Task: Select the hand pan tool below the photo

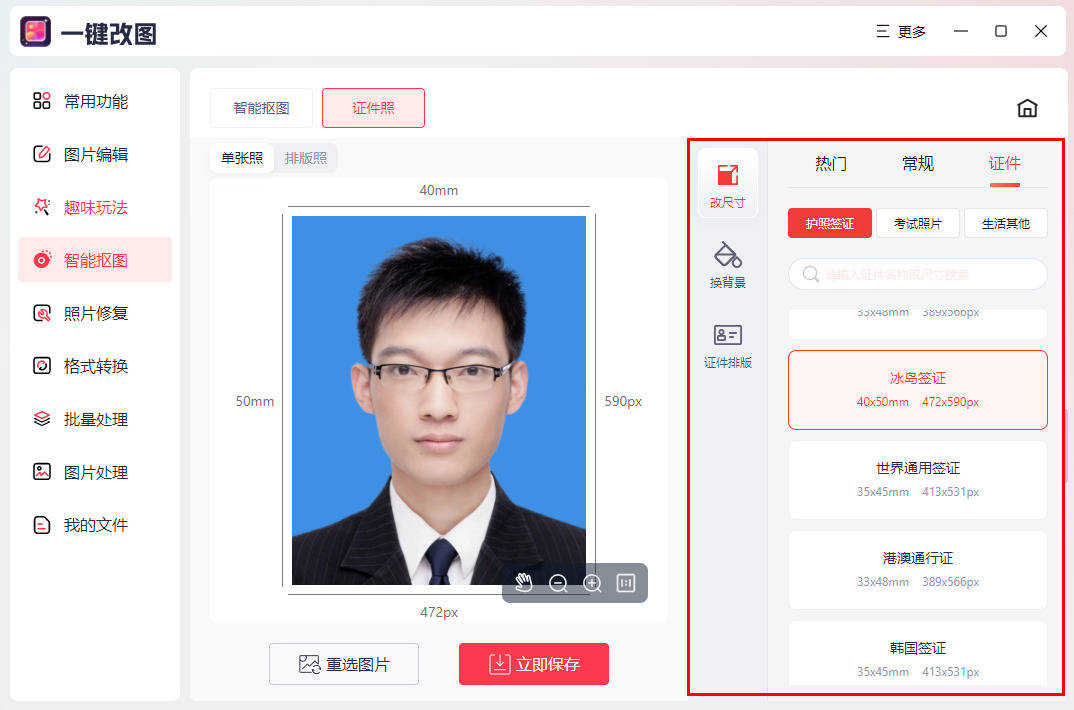Action: pos(523,583)
